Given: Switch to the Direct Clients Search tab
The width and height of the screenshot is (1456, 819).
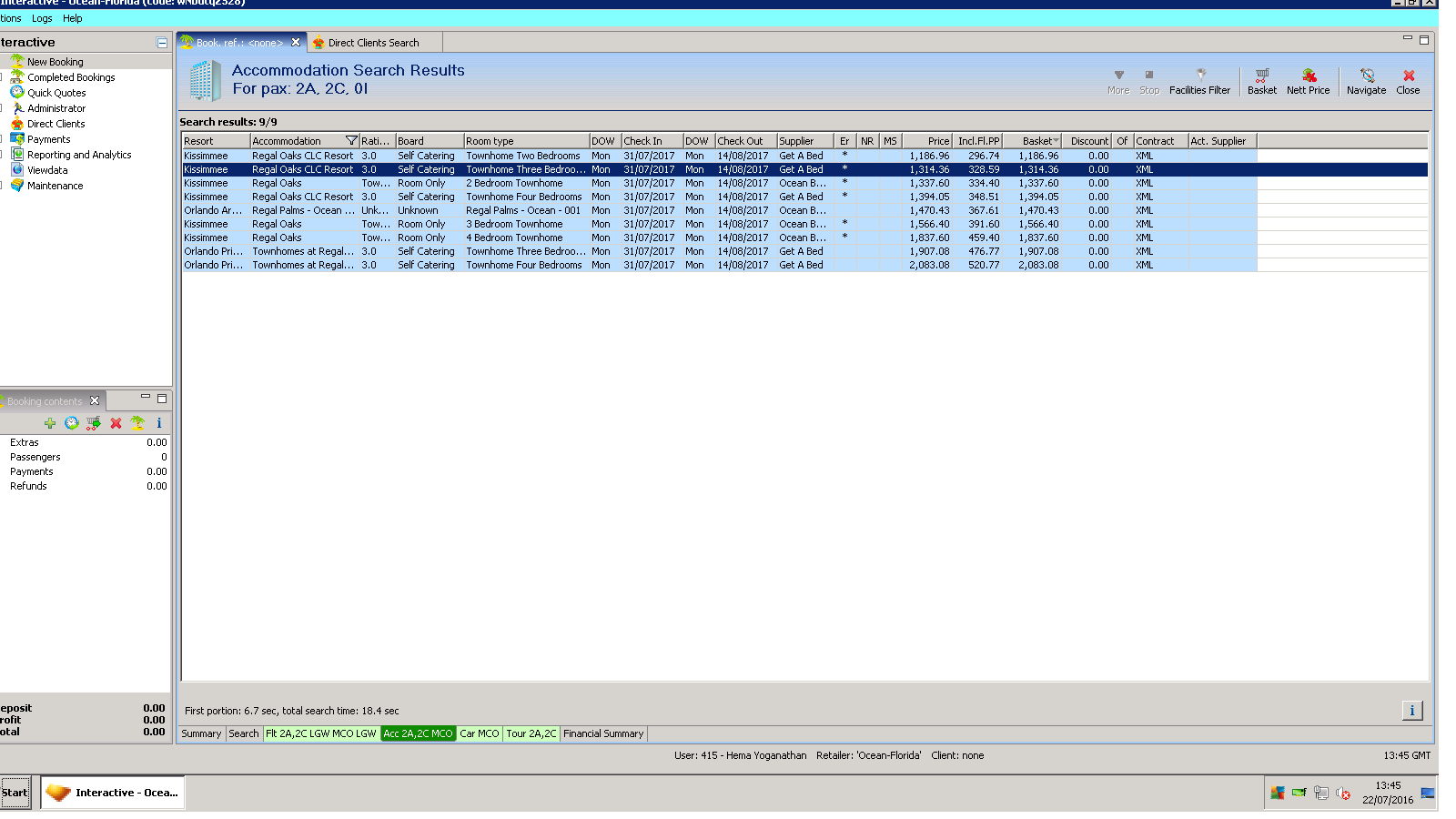Looking at the screenshot, I should (x=373, y=43).
